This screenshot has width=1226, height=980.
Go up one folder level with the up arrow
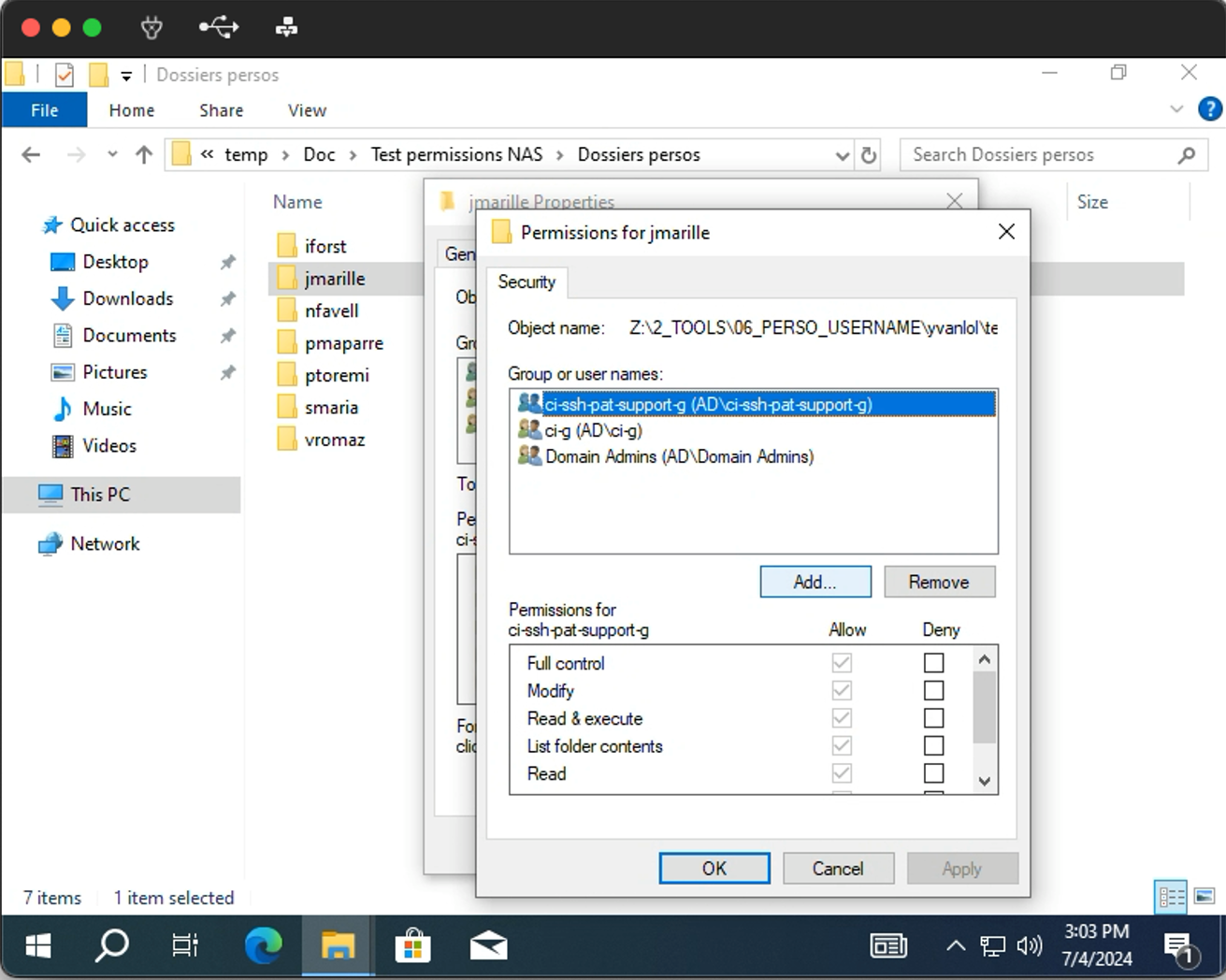pos(143,155)
